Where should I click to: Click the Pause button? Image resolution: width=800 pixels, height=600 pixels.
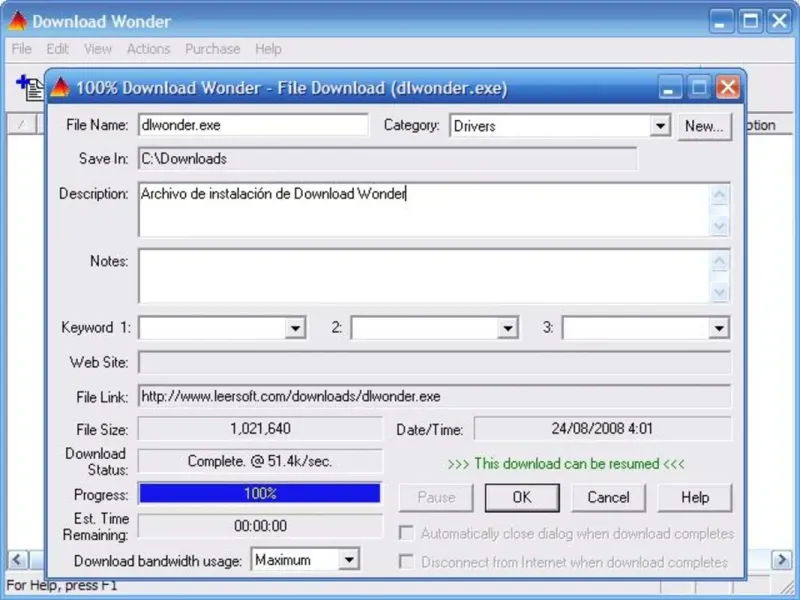[436, 497]
